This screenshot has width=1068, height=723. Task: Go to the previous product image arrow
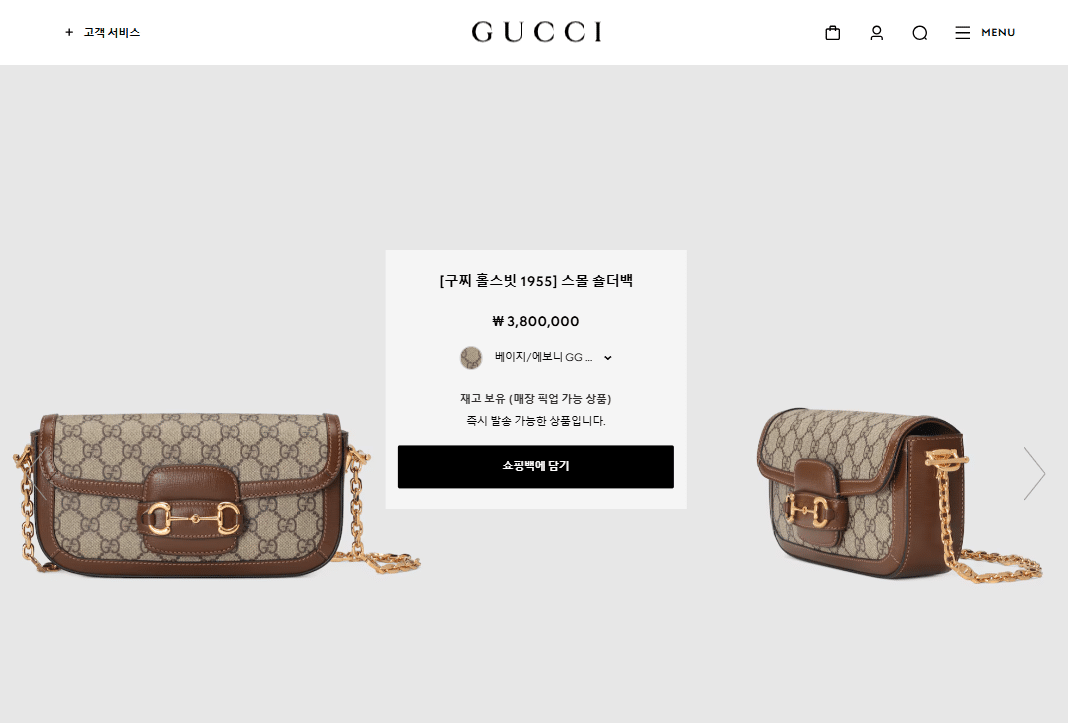pos(37,474)
